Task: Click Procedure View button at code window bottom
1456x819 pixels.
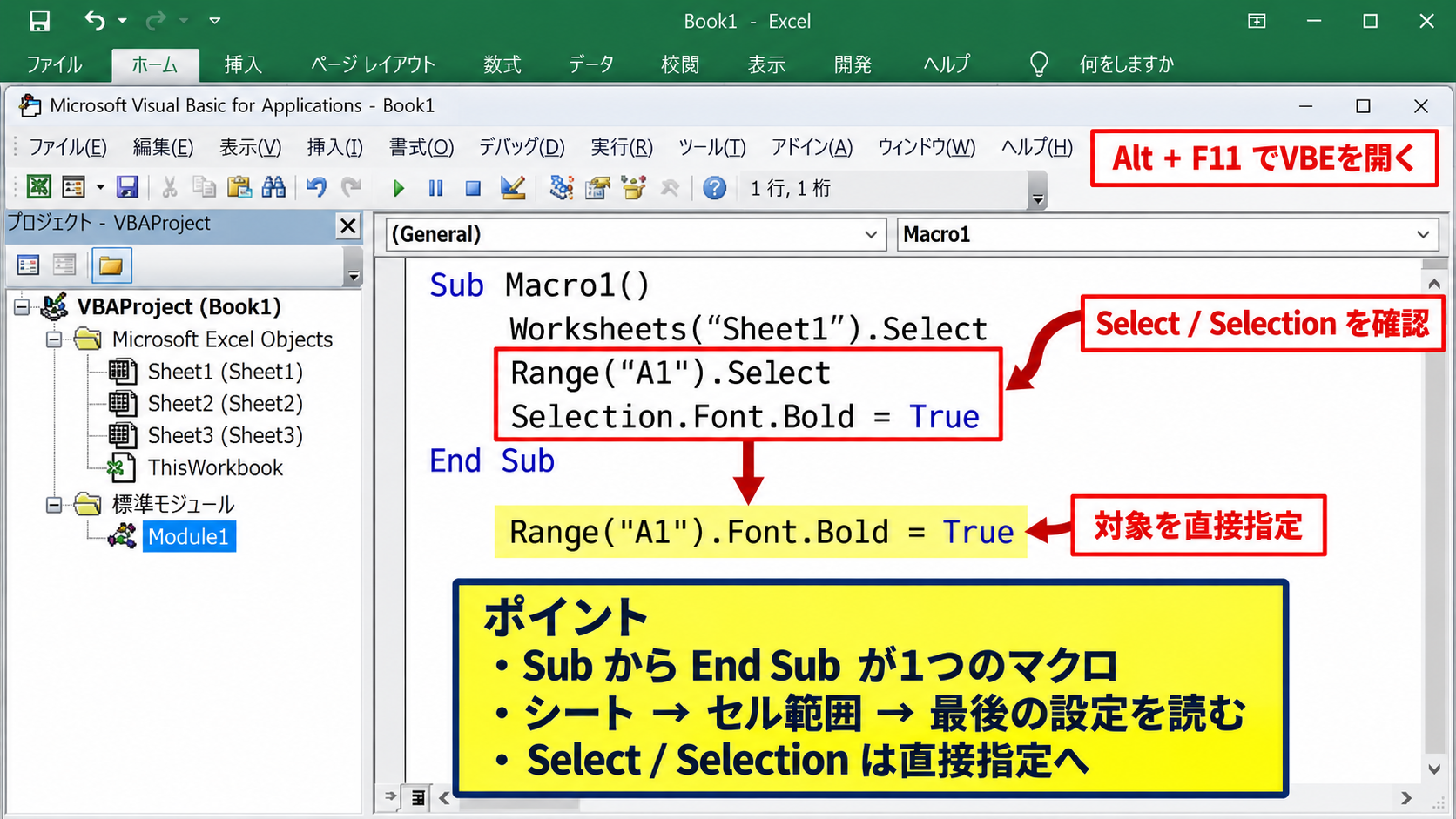Action: (x=391, y=796)
